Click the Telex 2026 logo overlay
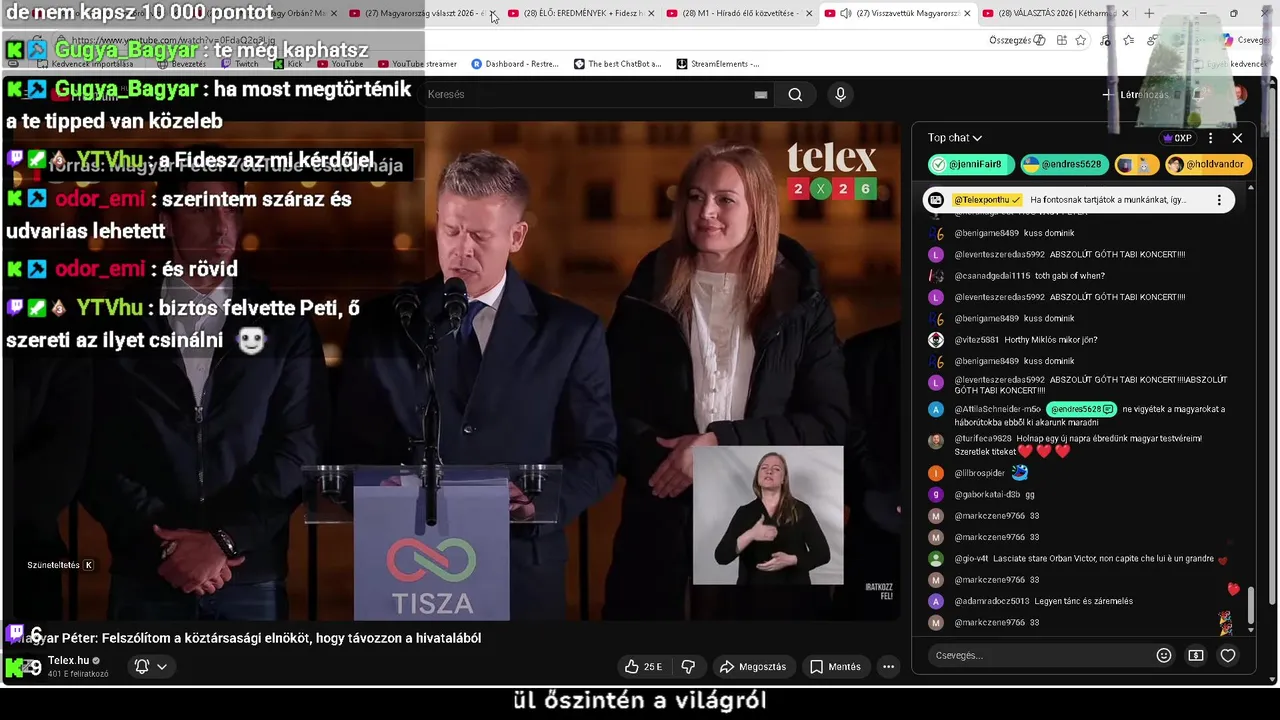The image size is (1280, 720). click(x=831, y=170)
